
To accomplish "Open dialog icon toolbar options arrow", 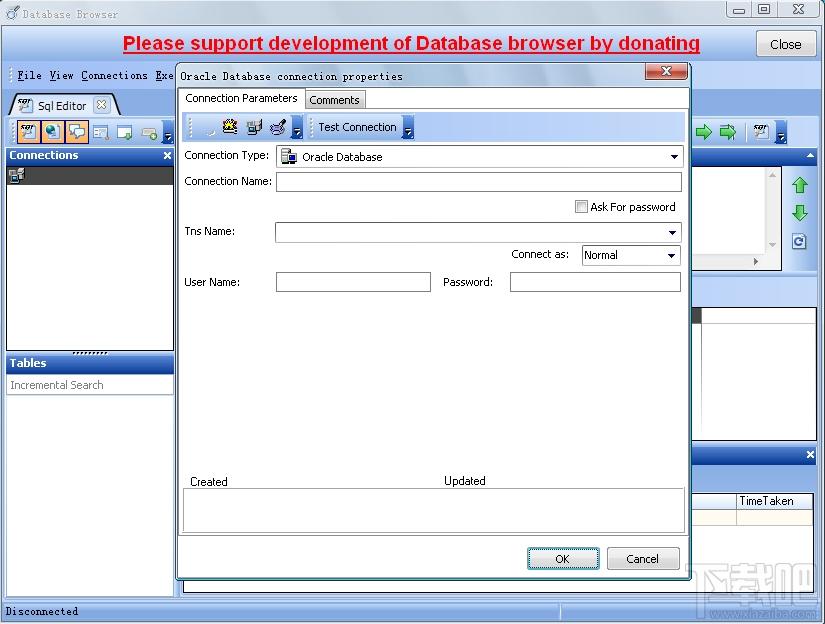I will 297,127.
